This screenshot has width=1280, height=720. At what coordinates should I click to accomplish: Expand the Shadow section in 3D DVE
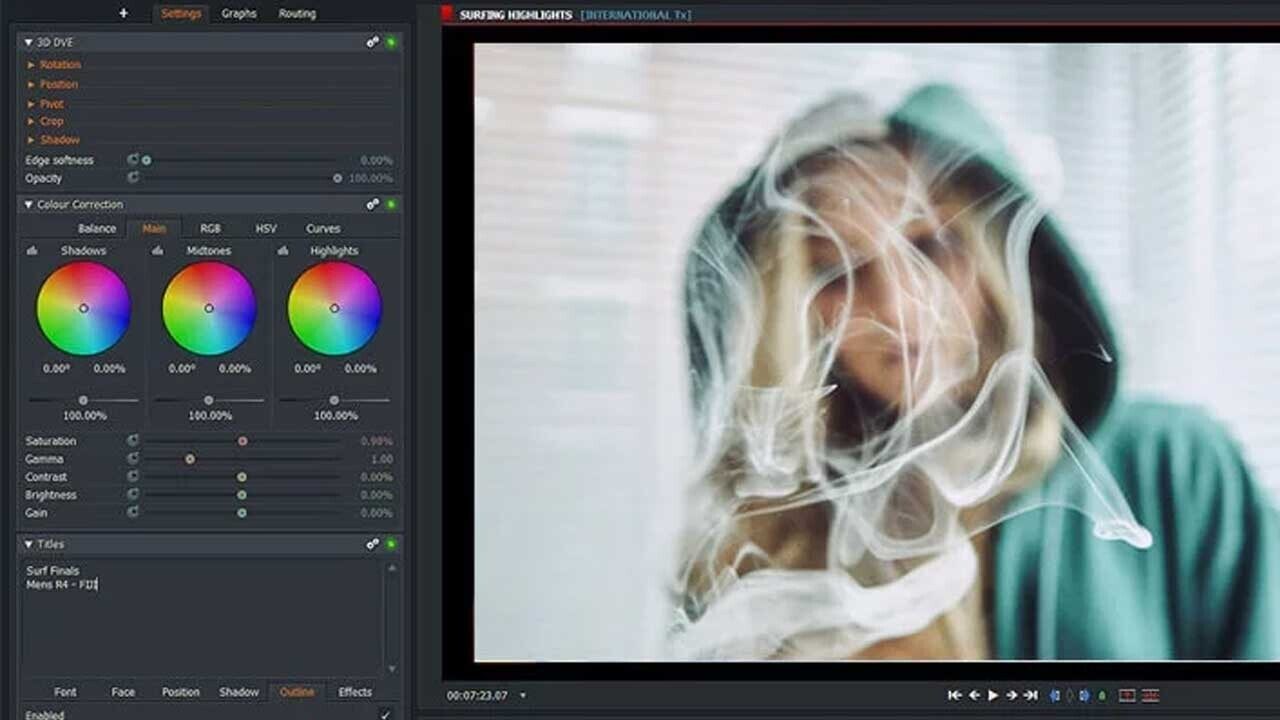click(x=60, y=140)
